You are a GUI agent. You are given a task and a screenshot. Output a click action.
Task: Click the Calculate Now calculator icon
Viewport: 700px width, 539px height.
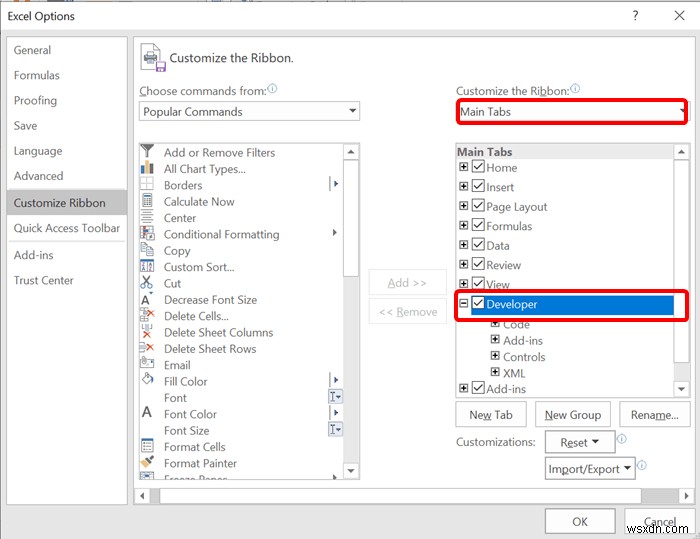147,201
